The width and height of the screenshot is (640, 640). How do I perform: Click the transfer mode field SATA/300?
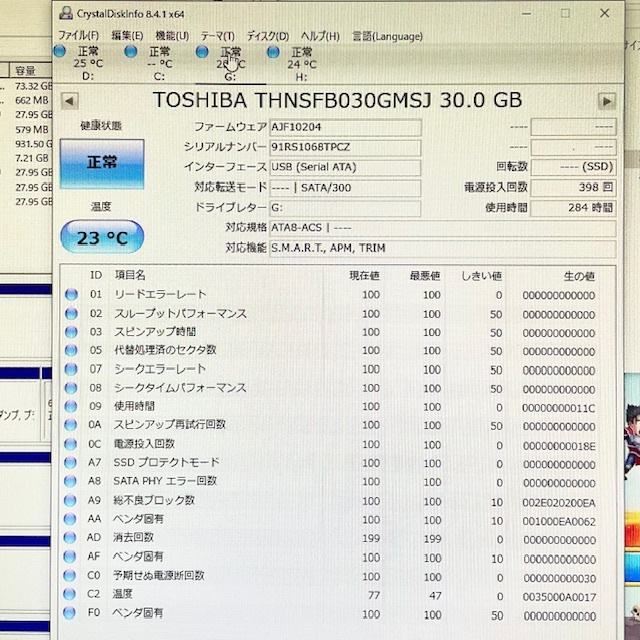tap(345, 188)
